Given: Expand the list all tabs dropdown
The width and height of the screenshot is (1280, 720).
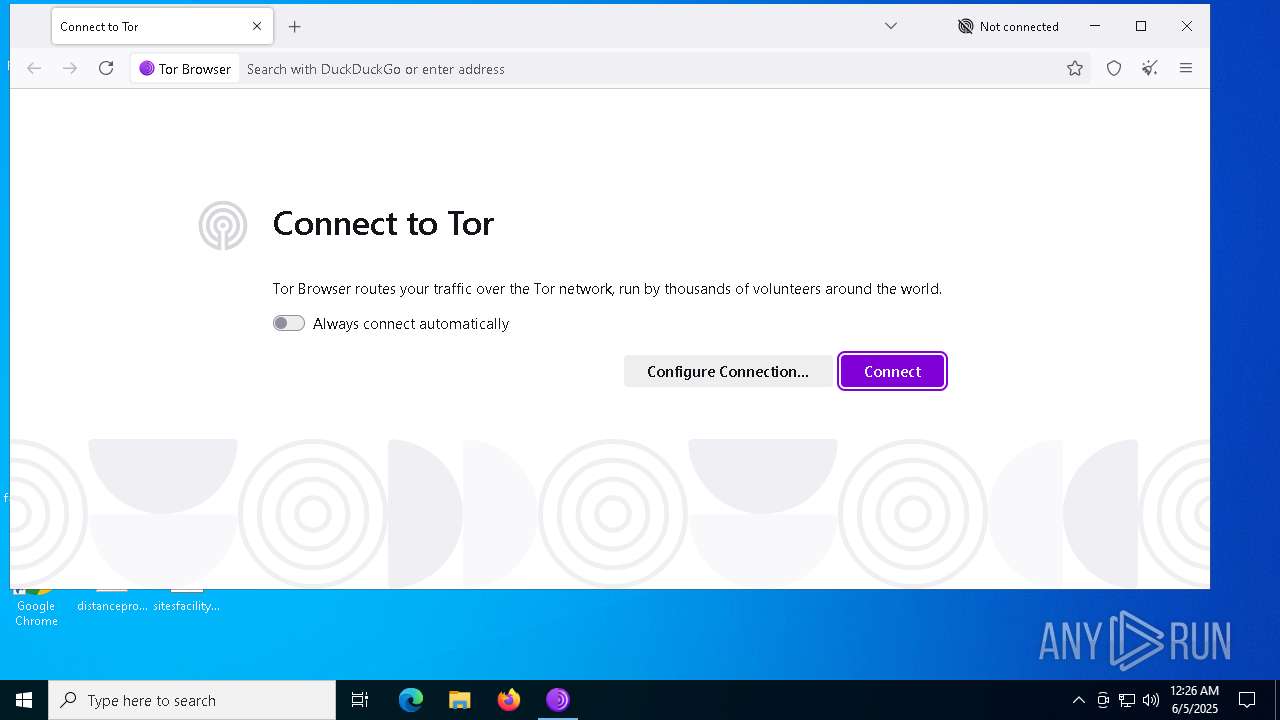Looking at the screenshot, I should pyautogui.click(x=891, y=26).
